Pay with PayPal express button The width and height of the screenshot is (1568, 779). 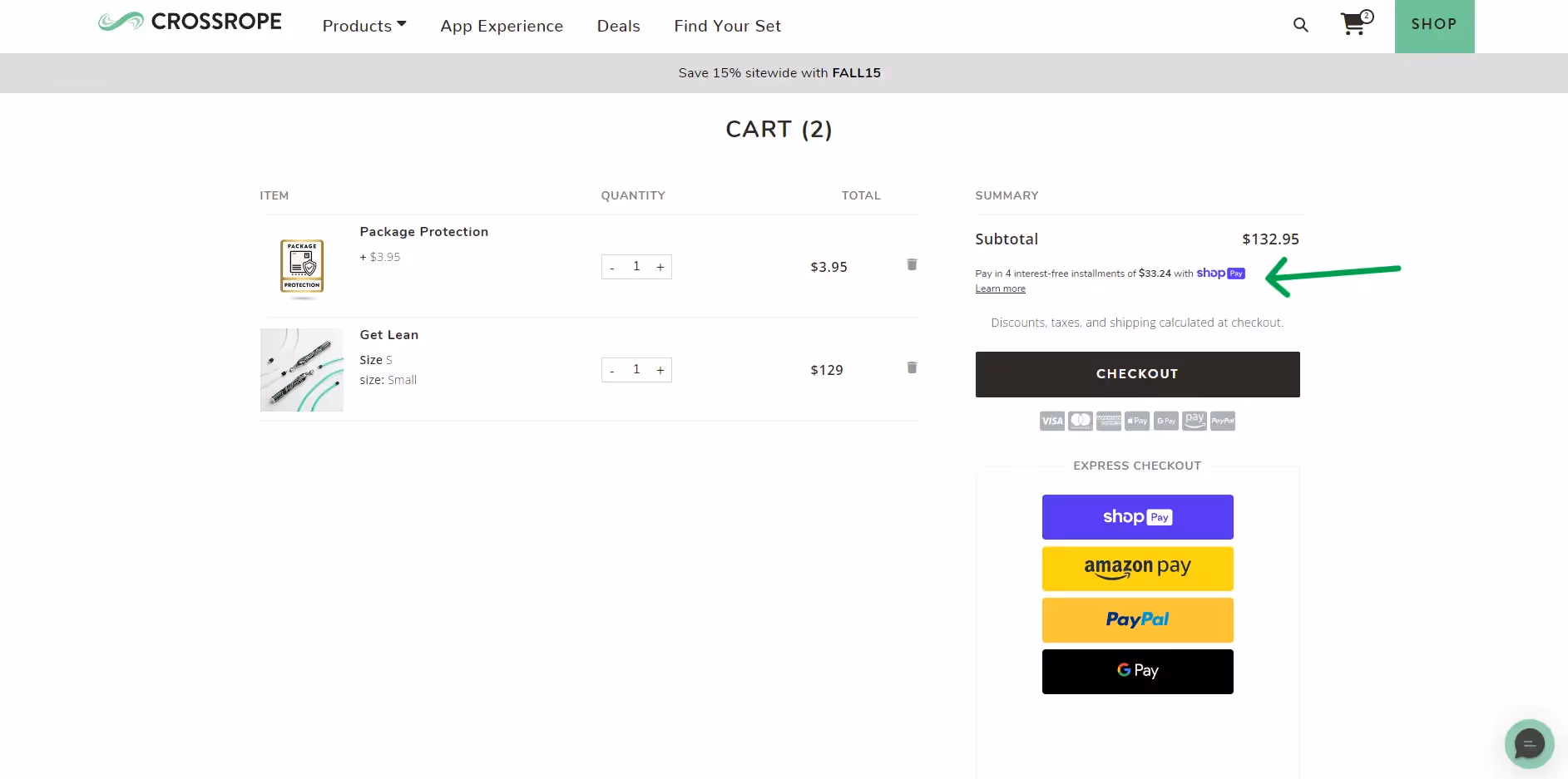click(1137, 620)
